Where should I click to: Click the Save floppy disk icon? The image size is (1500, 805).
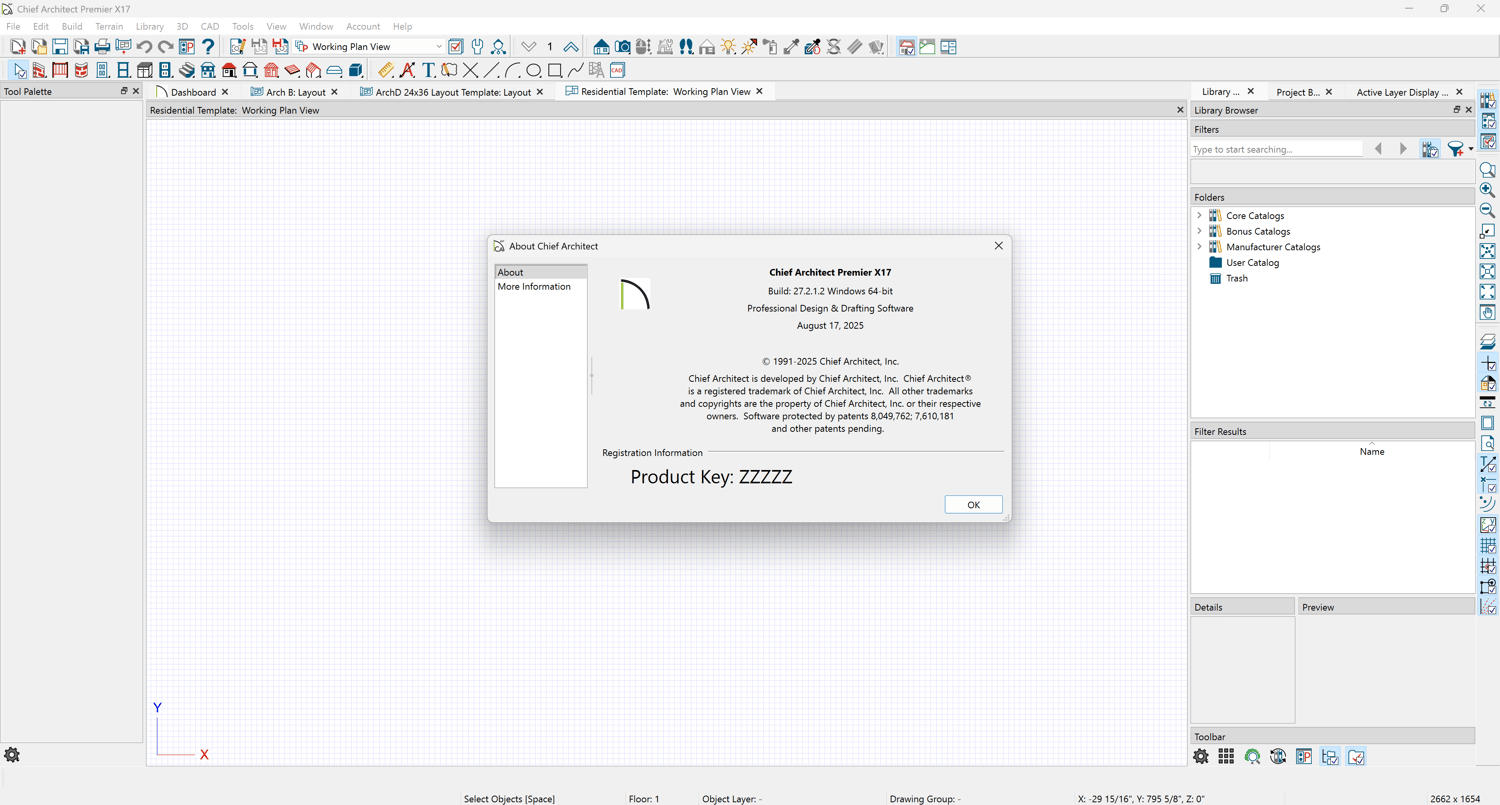coord(60,47)
